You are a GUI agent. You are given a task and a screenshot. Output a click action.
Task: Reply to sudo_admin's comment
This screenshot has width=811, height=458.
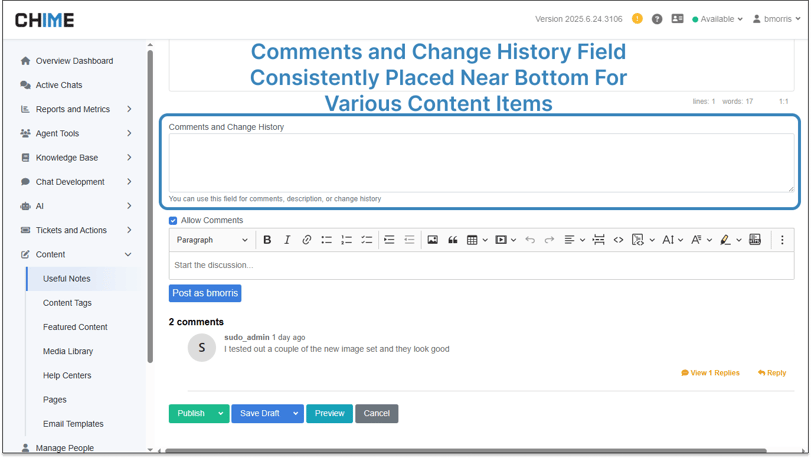pos(772,373)
